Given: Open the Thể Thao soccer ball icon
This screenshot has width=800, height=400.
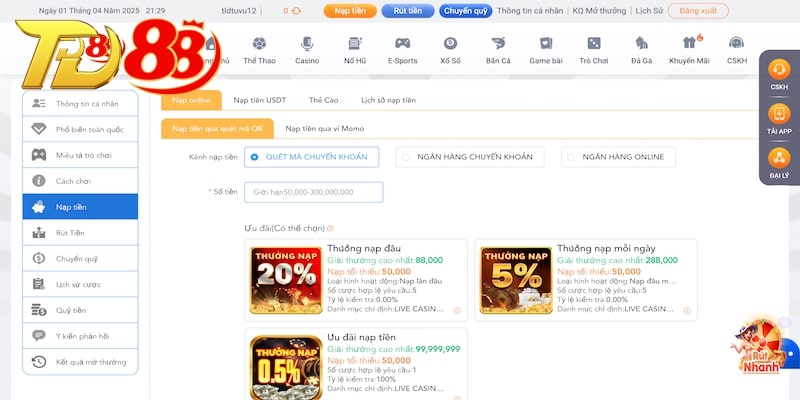Looking at the screenshot, I should tap(259, 45).
